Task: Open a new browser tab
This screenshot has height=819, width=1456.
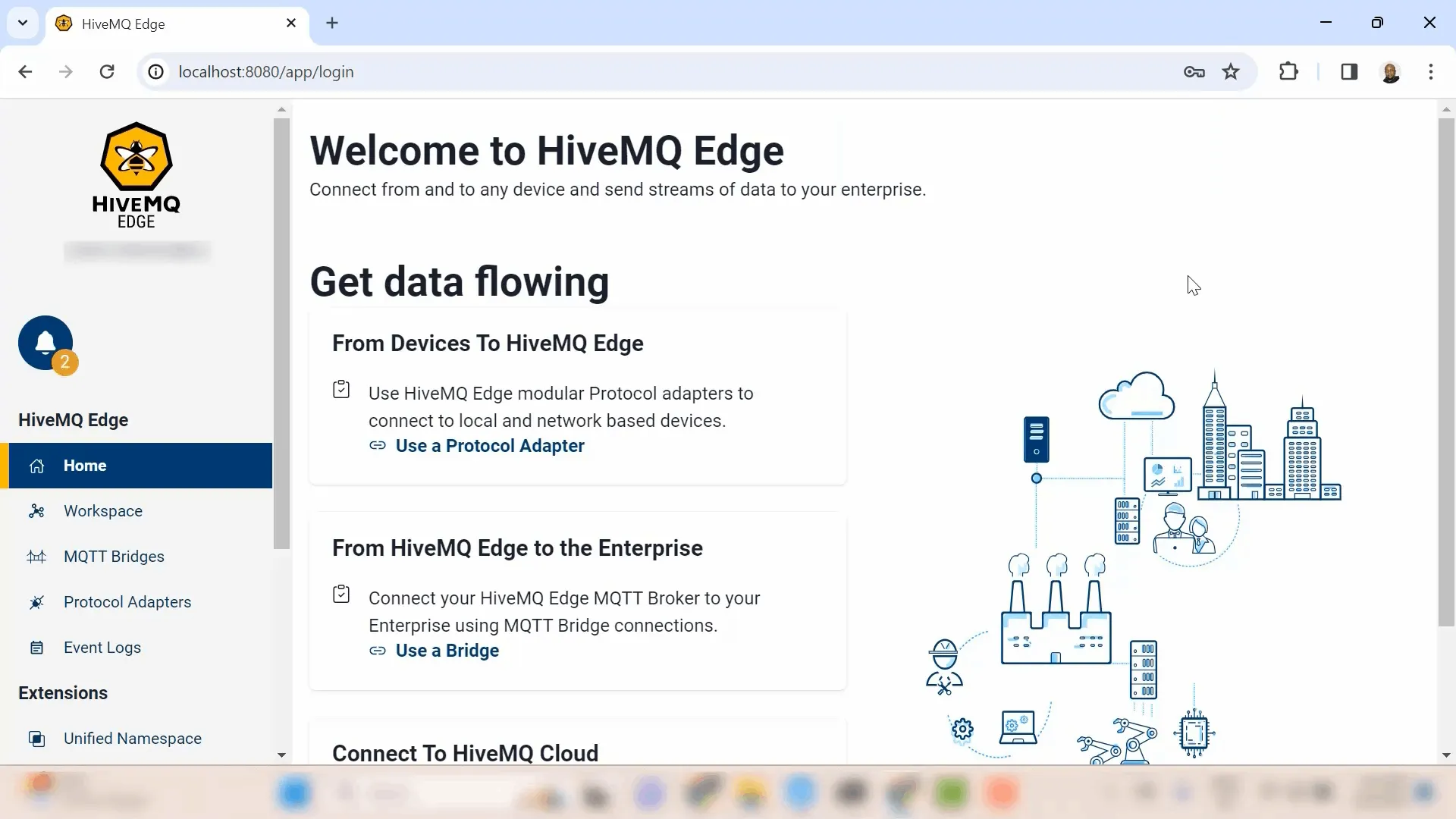Action: coord(332,23)
